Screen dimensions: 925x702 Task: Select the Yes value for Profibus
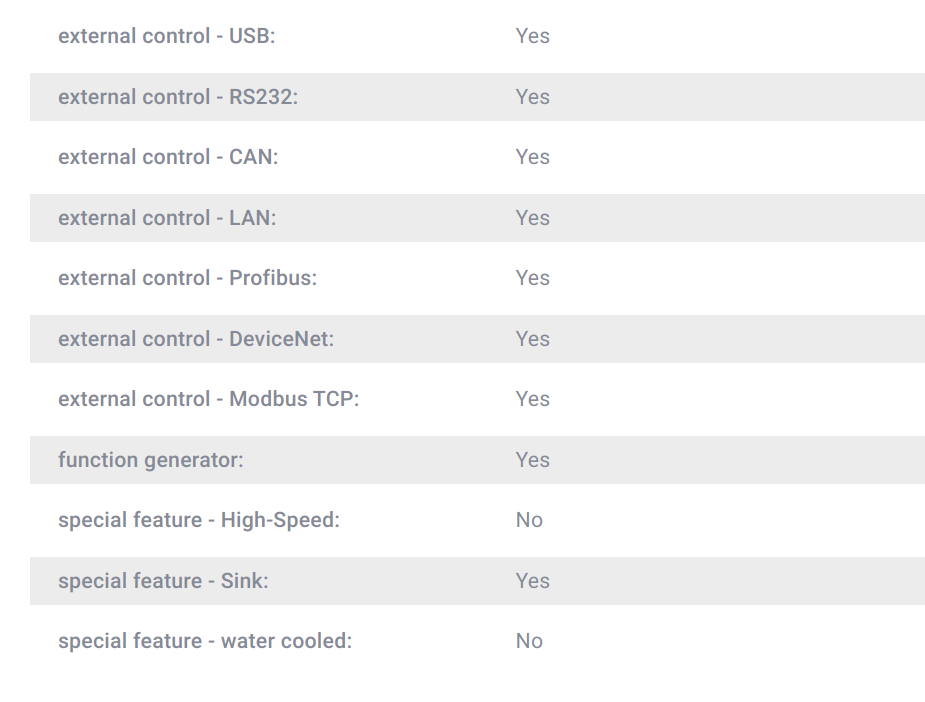[x=533, y=278]
